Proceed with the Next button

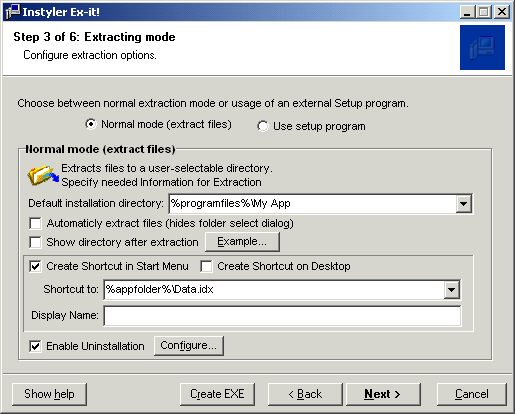383,394
